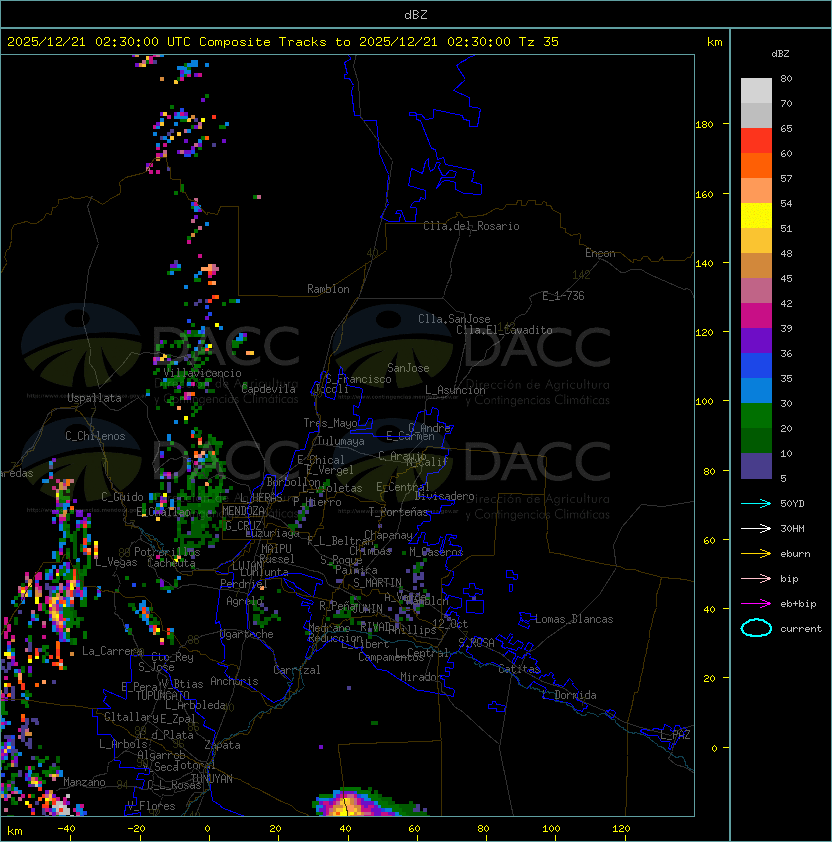832x842 pixels.
Task: Click the Clla.del_Rosario label
Action: (x=471, y=226)
